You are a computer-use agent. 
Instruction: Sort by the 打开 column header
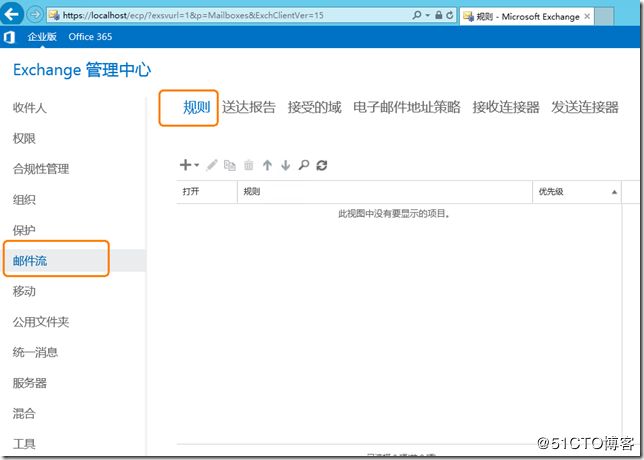tap(207, 191)
